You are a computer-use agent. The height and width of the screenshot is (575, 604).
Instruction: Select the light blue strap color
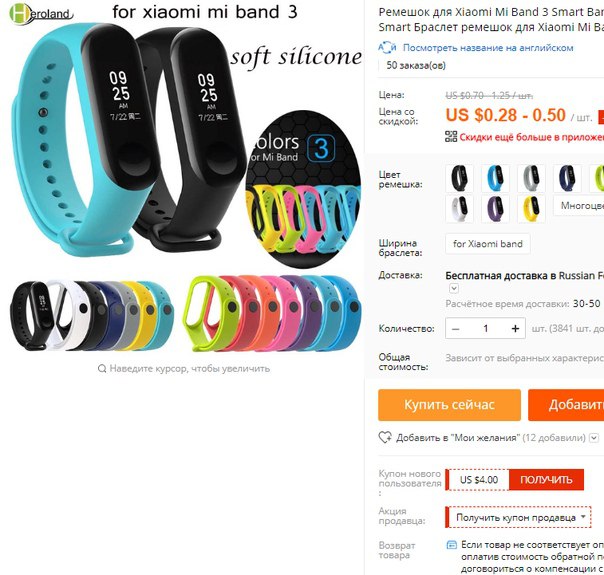495,178
